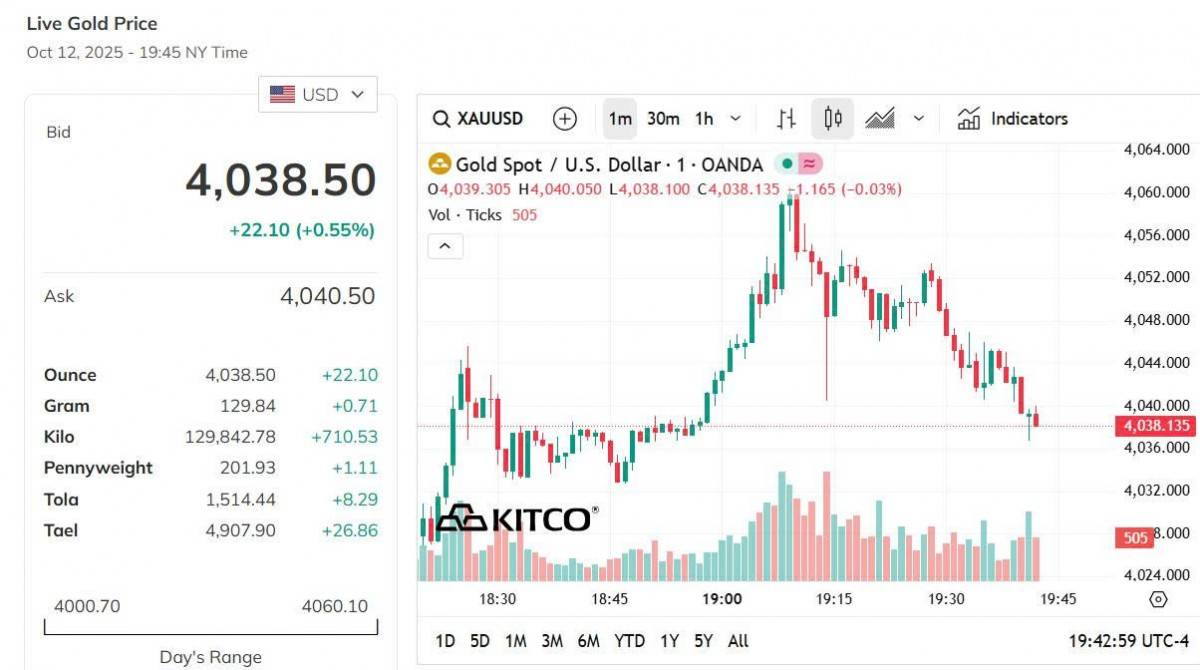Click the 30m timeframe button

pos(664,118)
